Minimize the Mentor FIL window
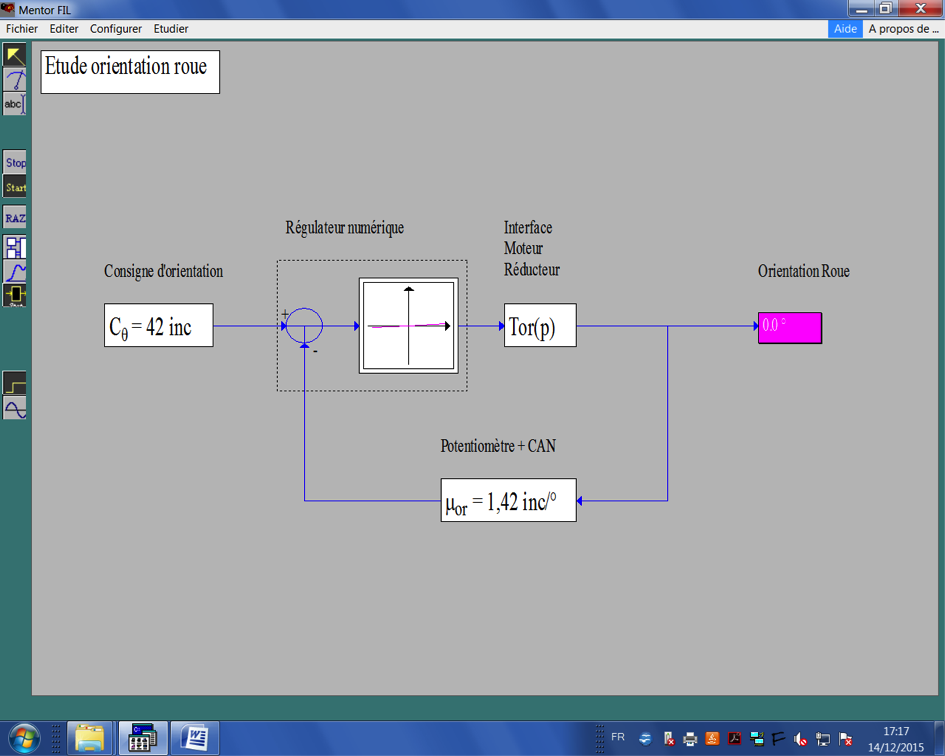 (x=862, y=8)
